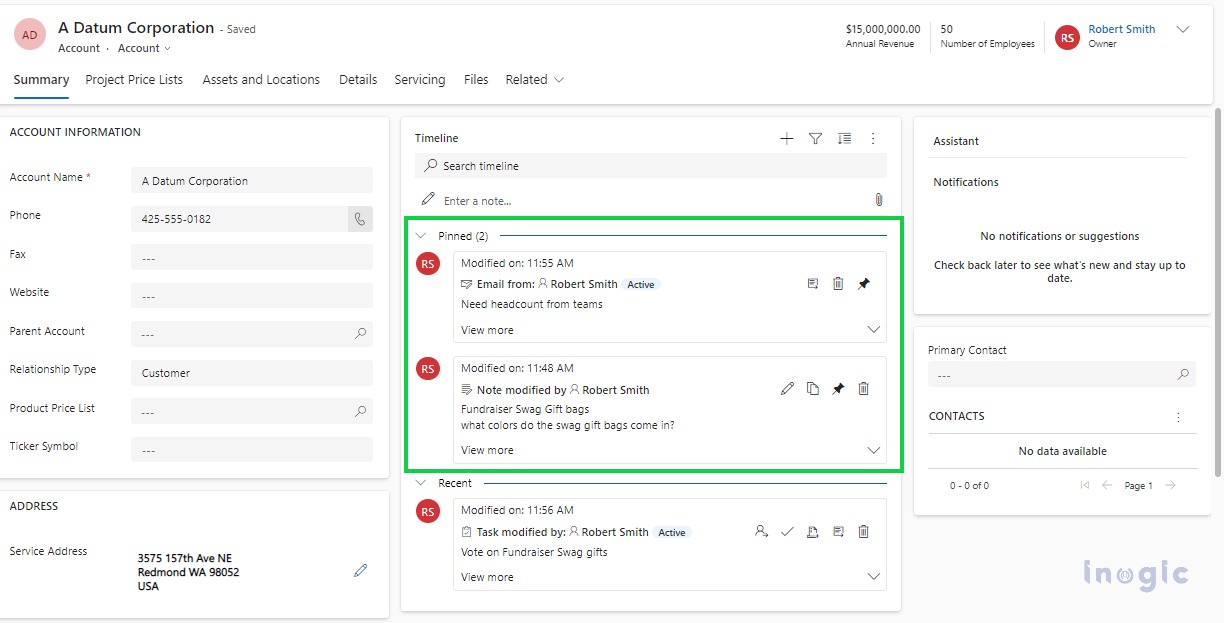Screen dimensions: 1224x623
Task: Click Parent Account lookup search icon
Action: [x=360, y=334]
